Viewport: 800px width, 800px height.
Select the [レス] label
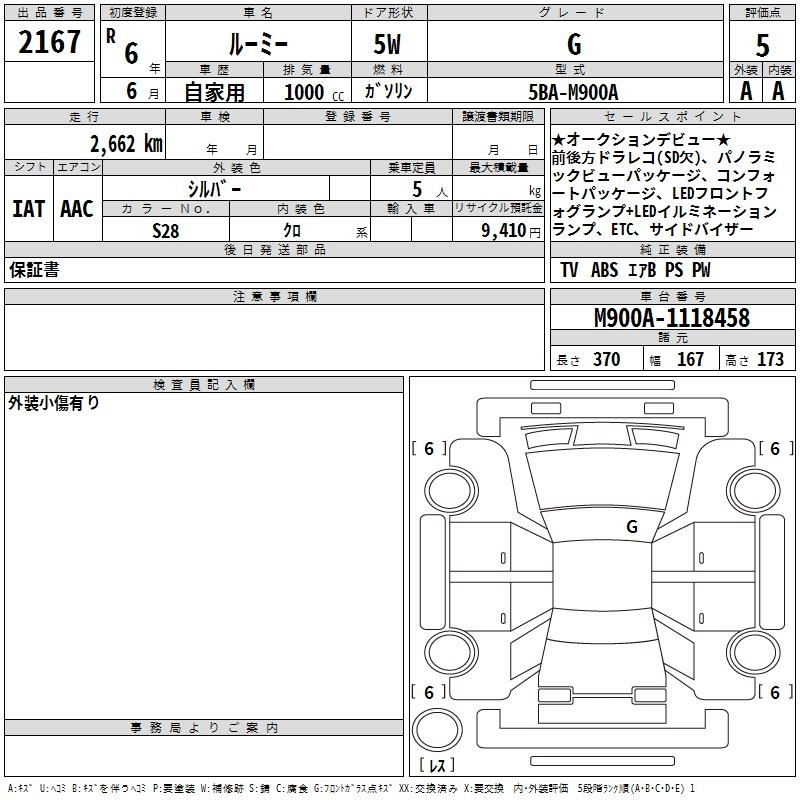(437, 765)
